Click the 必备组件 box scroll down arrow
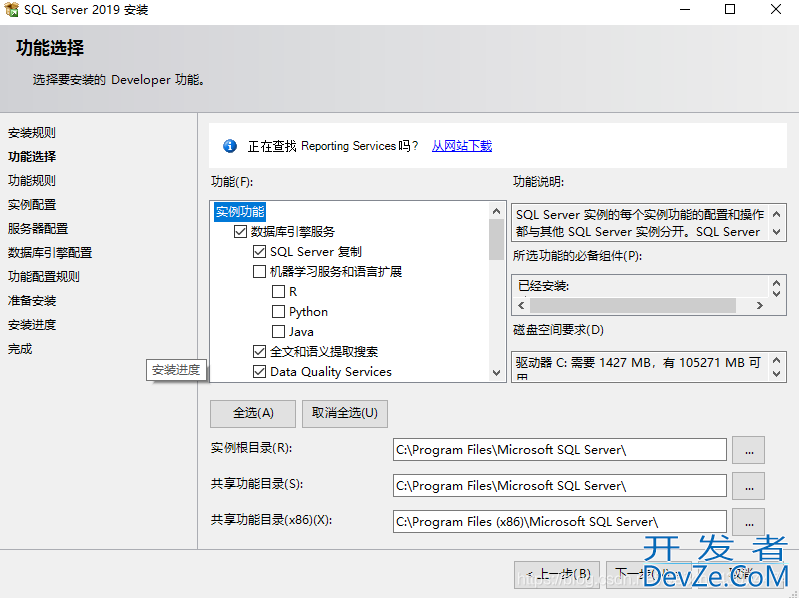 [776, 293]
